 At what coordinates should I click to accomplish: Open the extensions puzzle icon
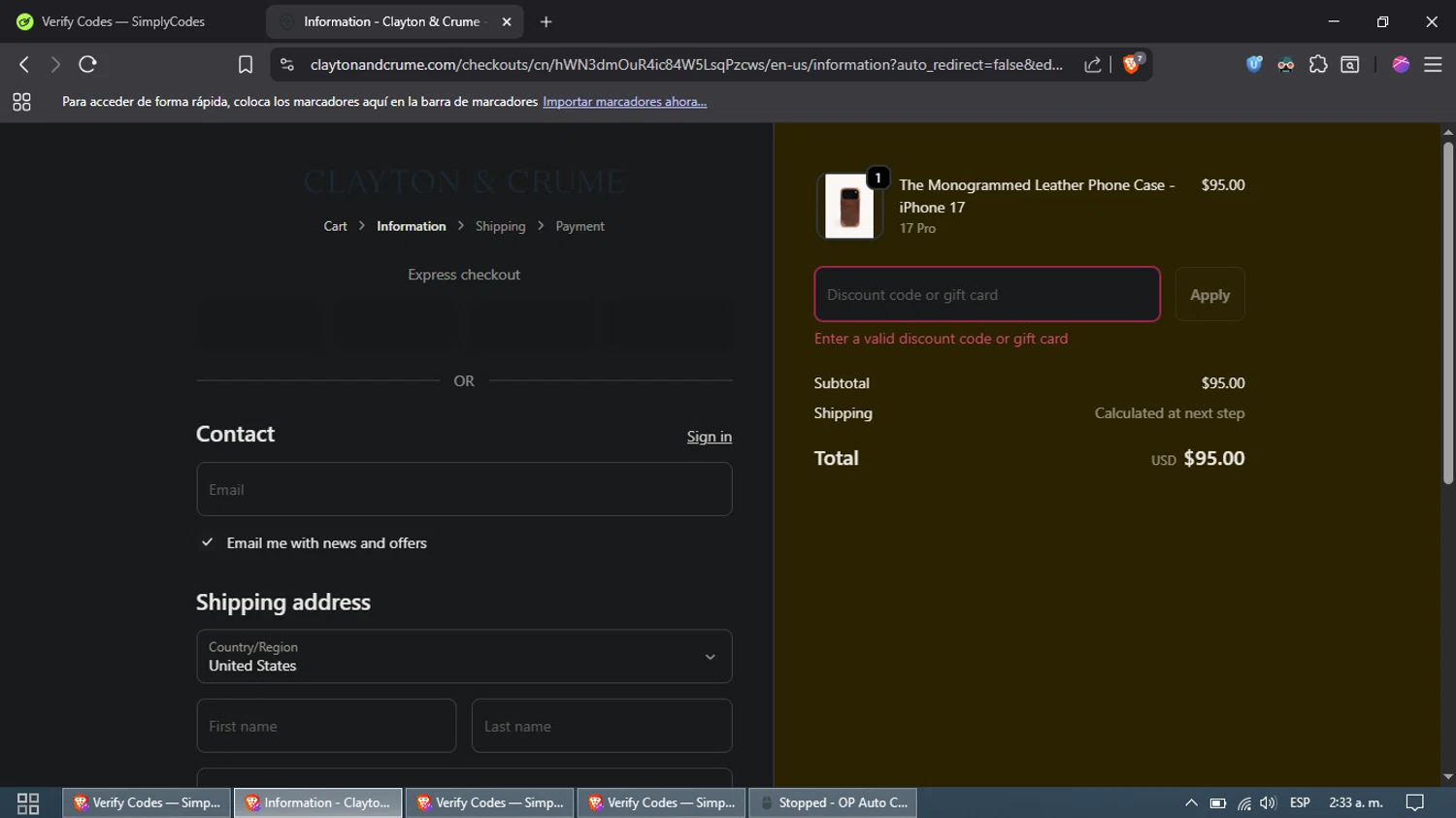[x=1318, y=64]
